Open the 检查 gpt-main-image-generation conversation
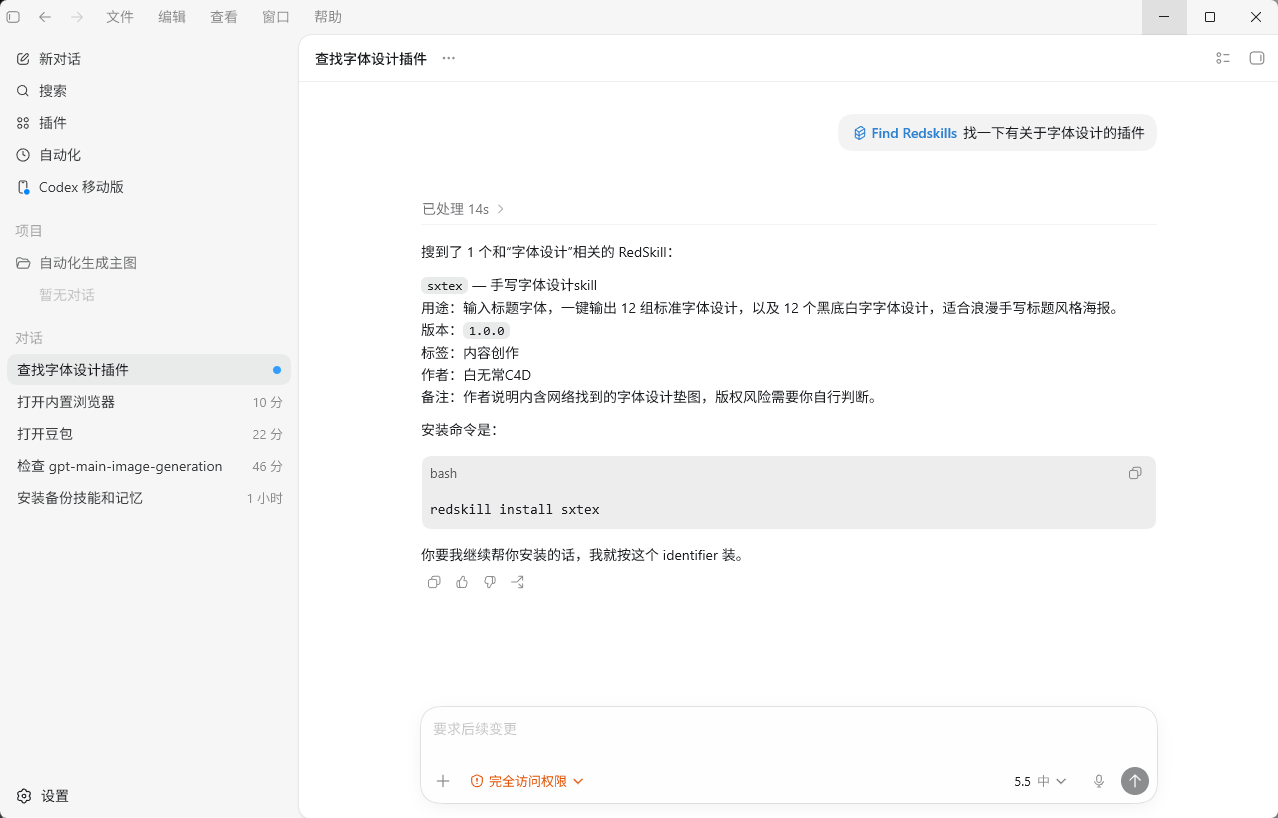1278x818 pixels. [149, 466]
